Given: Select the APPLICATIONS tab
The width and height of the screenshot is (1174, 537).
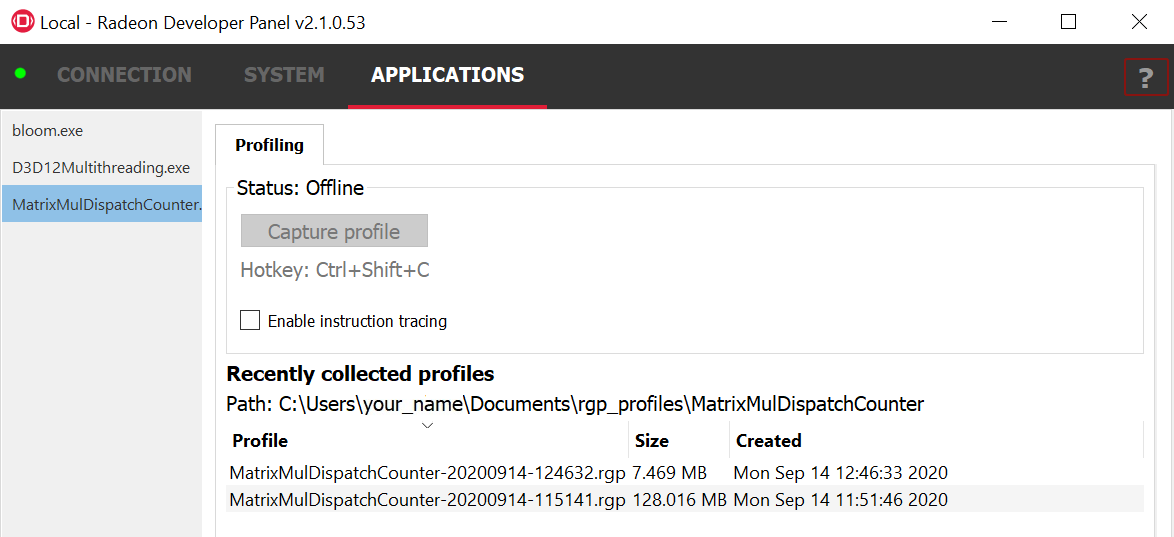Looking at the screenshot, I should tap(447, 75).
